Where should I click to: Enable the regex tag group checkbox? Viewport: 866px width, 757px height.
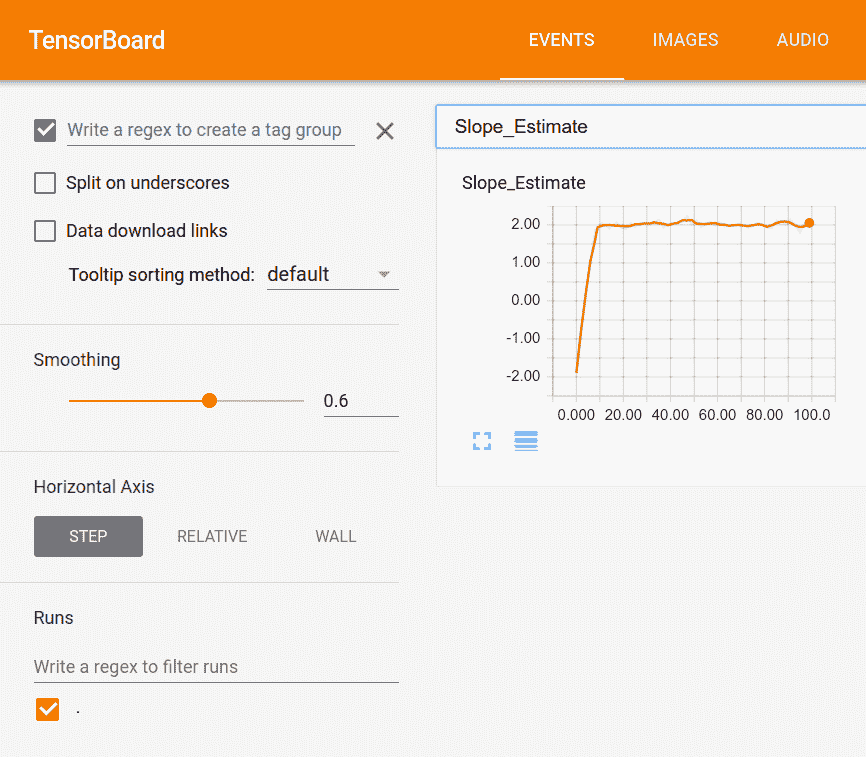(x=45, y=130)
